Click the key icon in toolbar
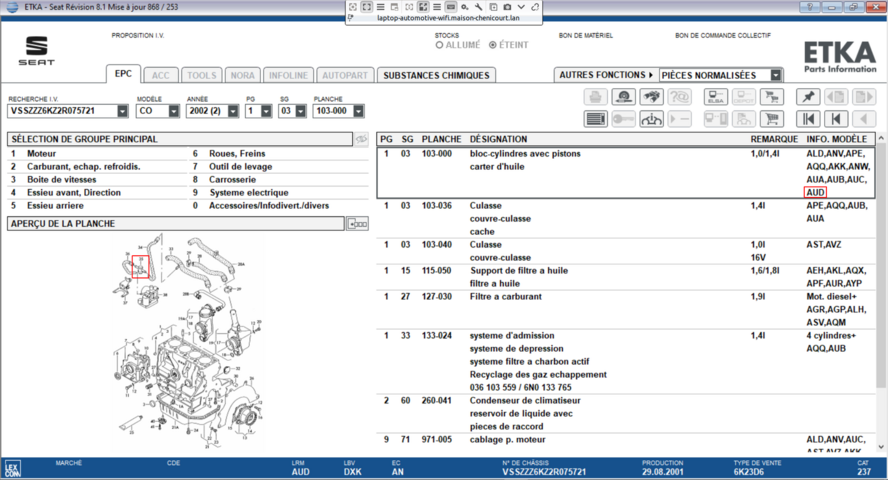Viewport: 888px width, 480px height. [x=623, y=119]
